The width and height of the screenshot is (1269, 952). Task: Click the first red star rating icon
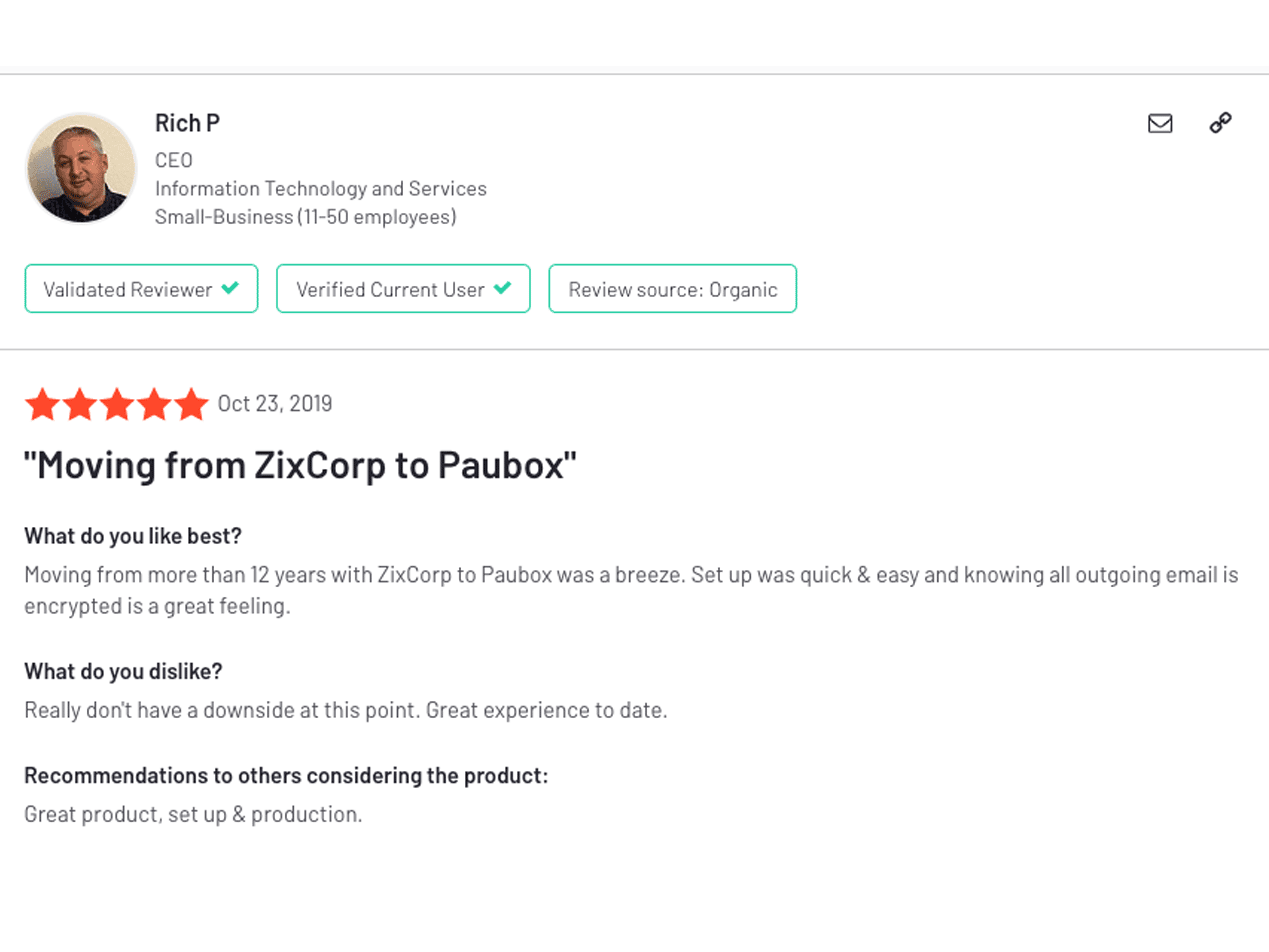pyautogui.click(x=42, y=404)
